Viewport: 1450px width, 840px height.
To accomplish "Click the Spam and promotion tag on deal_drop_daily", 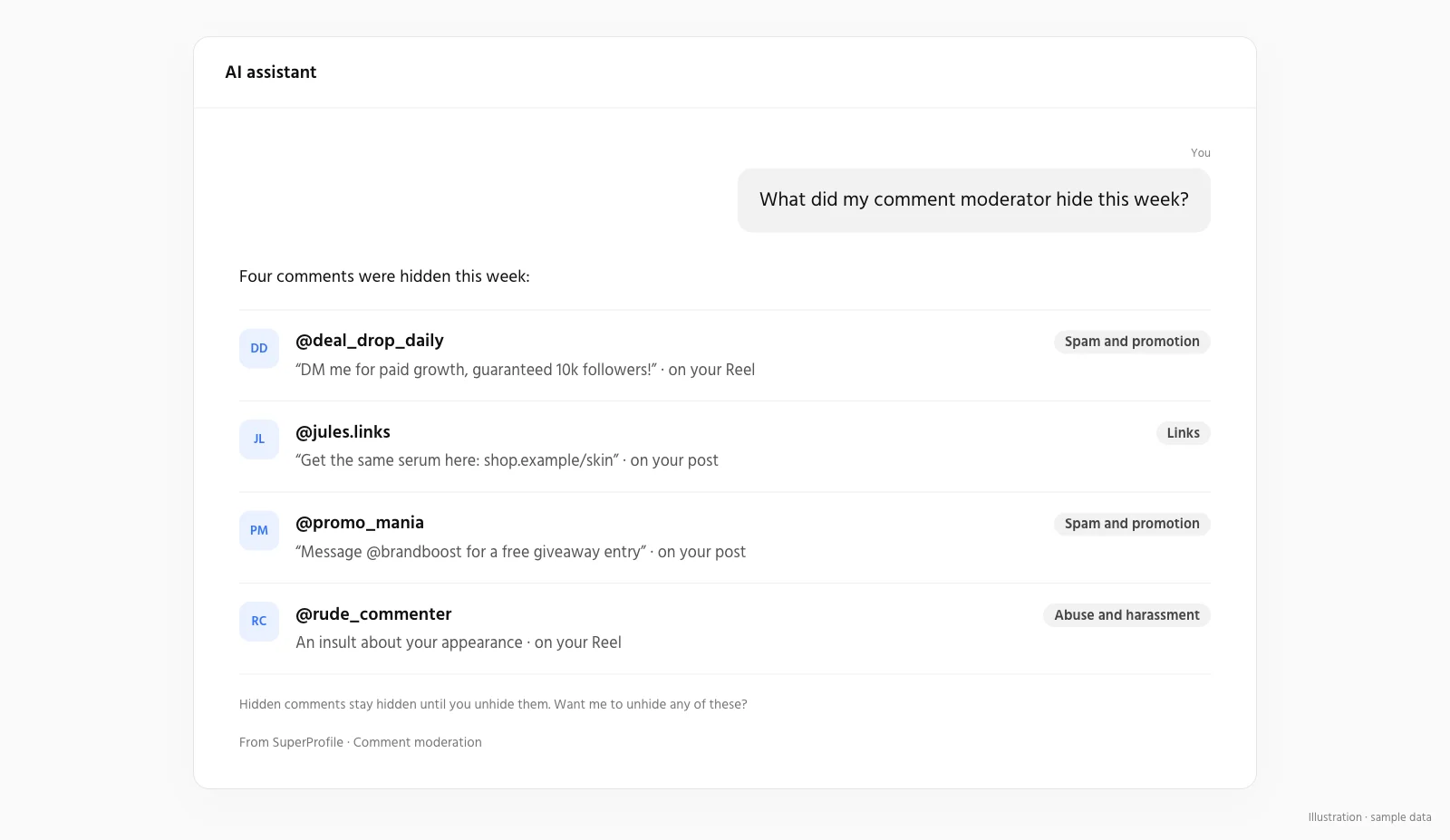I will point(1132,342).
